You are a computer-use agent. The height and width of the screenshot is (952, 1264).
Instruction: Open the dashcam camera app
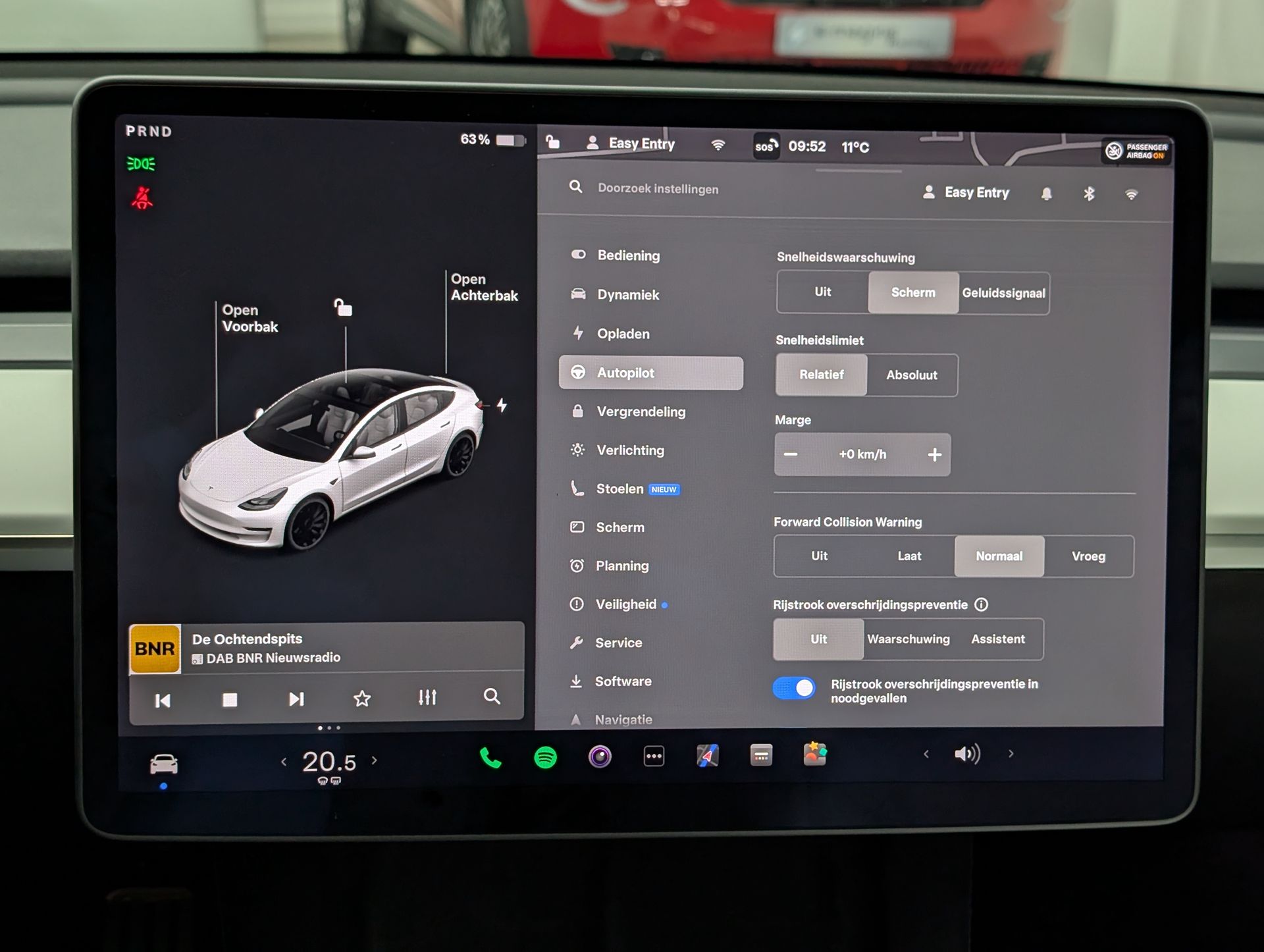[x=600, y=756]
